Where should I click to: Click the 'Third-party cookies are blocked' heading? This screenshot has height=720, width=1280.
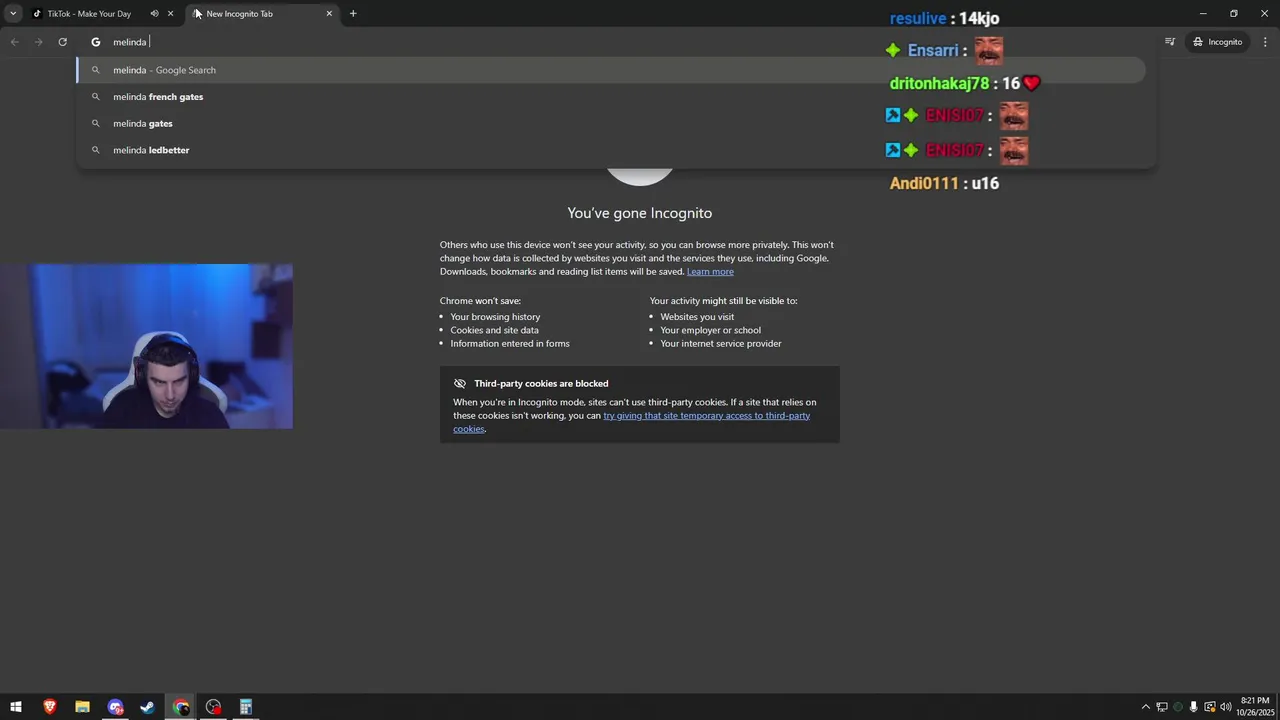[541, 383]
